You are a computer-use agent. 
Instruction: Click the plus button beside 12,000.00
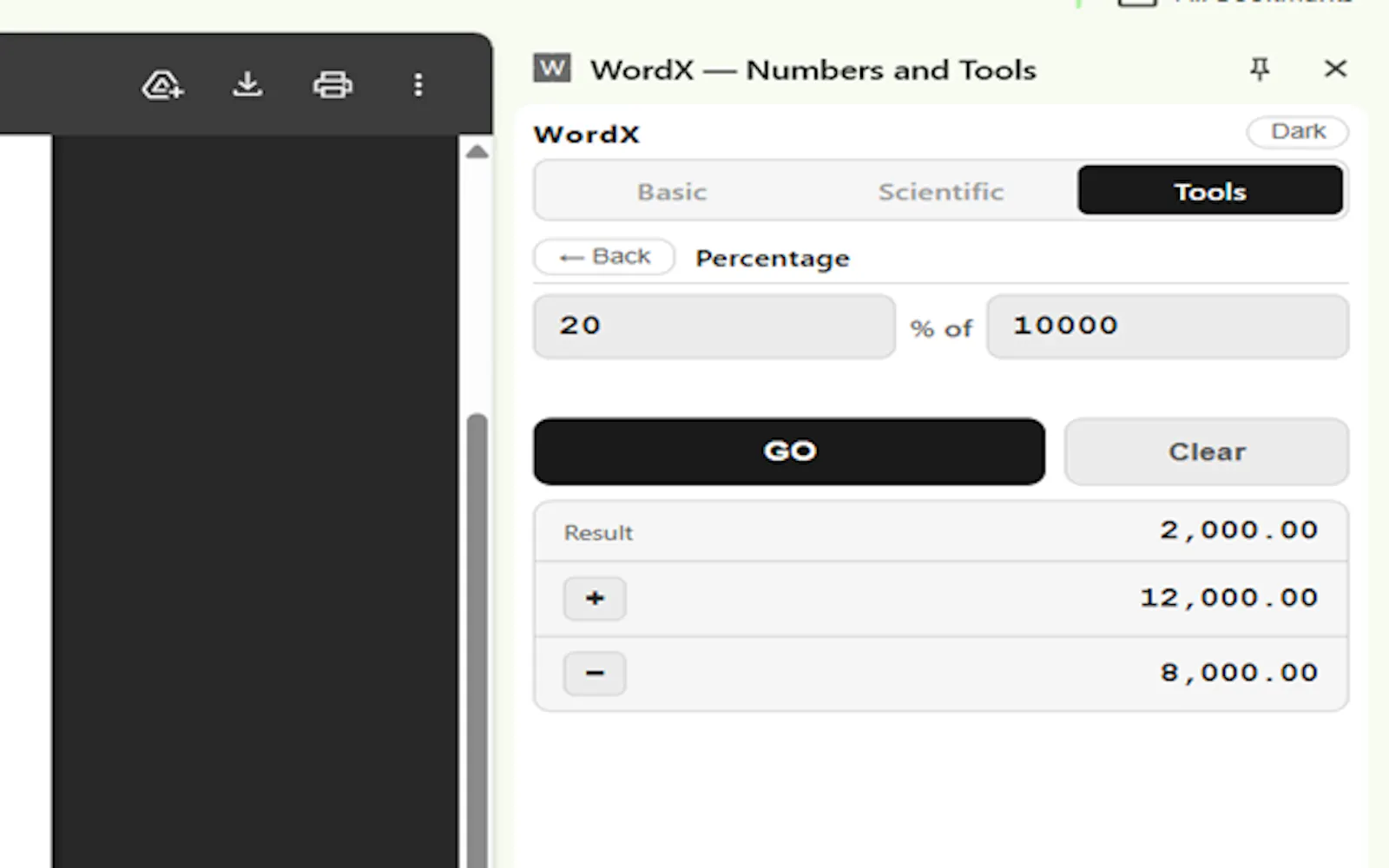pyautogui.click(x=595, y=598)
